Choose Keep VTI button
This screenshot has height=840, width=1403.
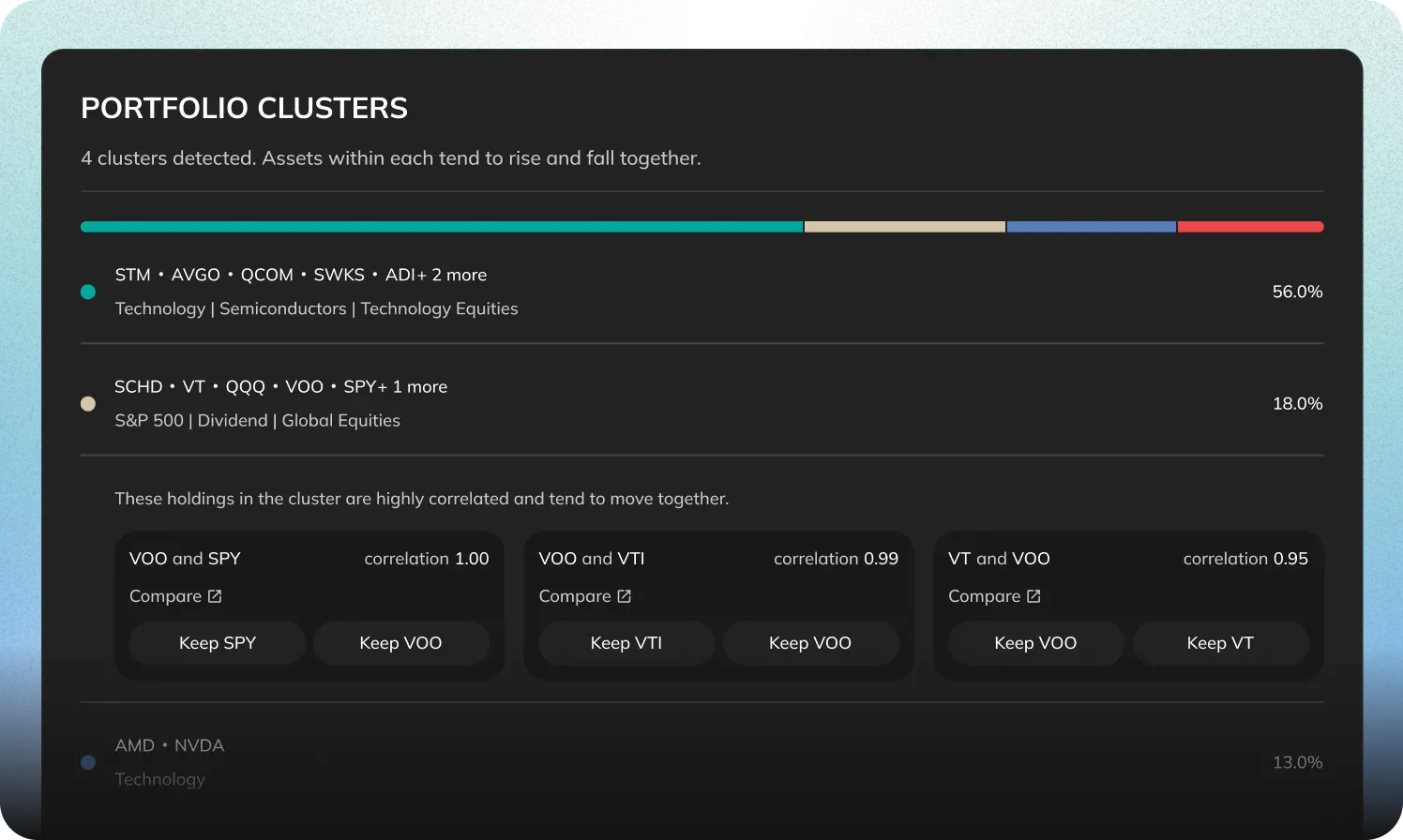pos(626,643)
